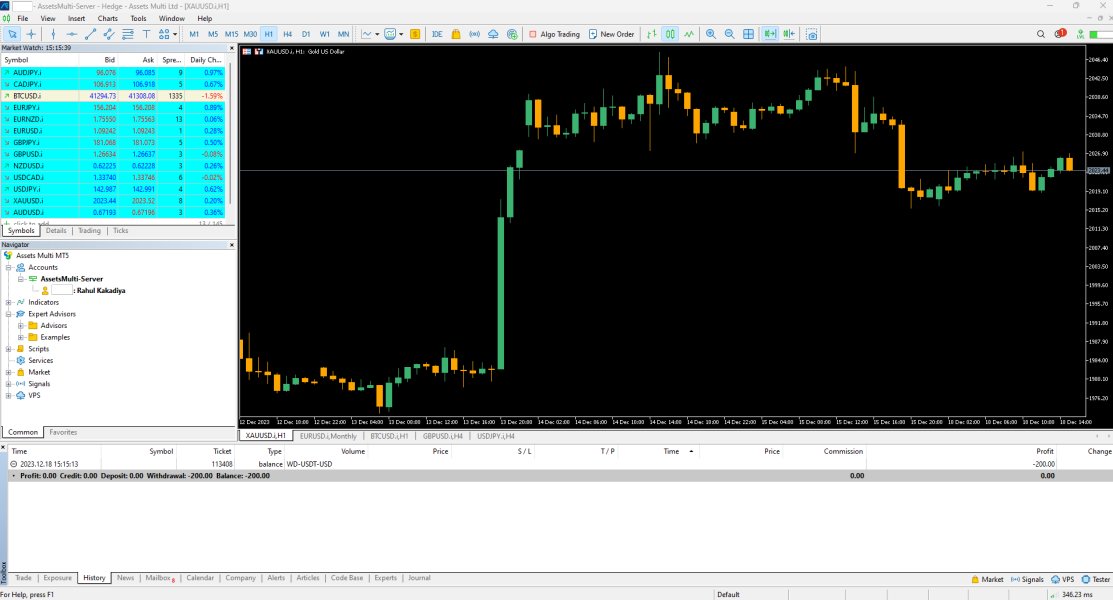Switch chart to bar chart display

pyautogui.click(x=652, y=34)
